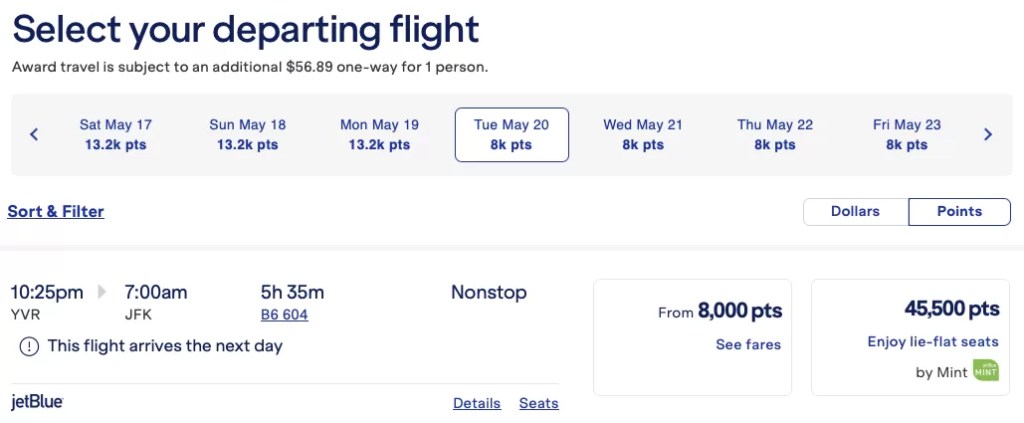
Task: Open flight number B6 604 link
Action: pyautogui.click(x=284, y=315)
